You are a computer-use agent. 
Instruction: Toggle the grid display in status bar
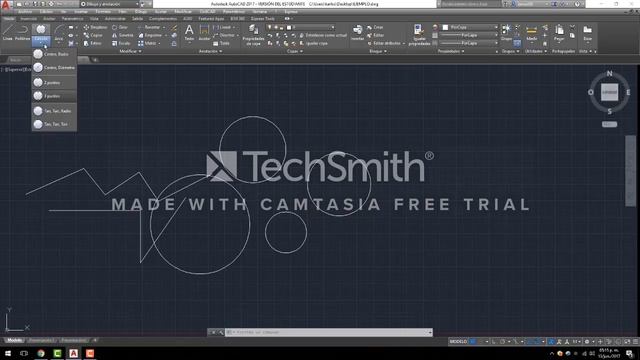pos(472,341)
